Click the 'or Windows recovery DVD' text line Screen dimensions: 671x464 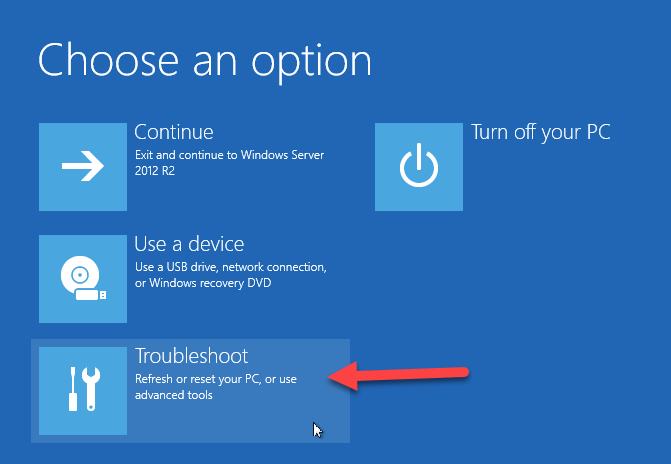(202, 283)
